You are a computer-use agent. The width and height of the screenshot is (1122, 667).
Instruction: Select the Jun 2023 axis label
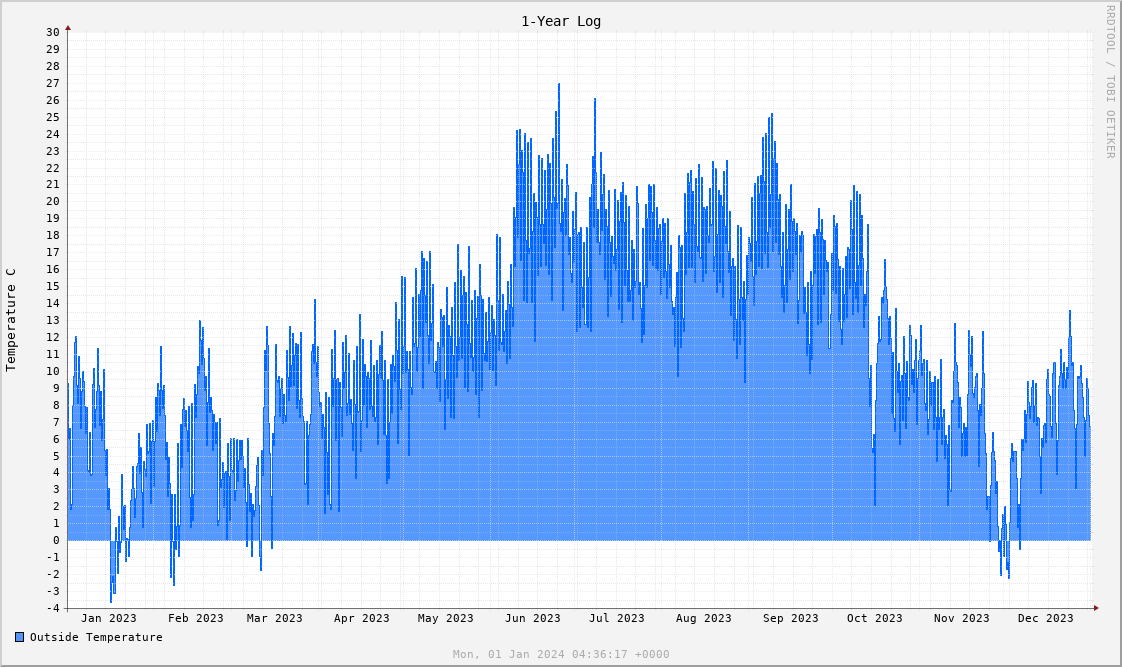coord(532,618)
